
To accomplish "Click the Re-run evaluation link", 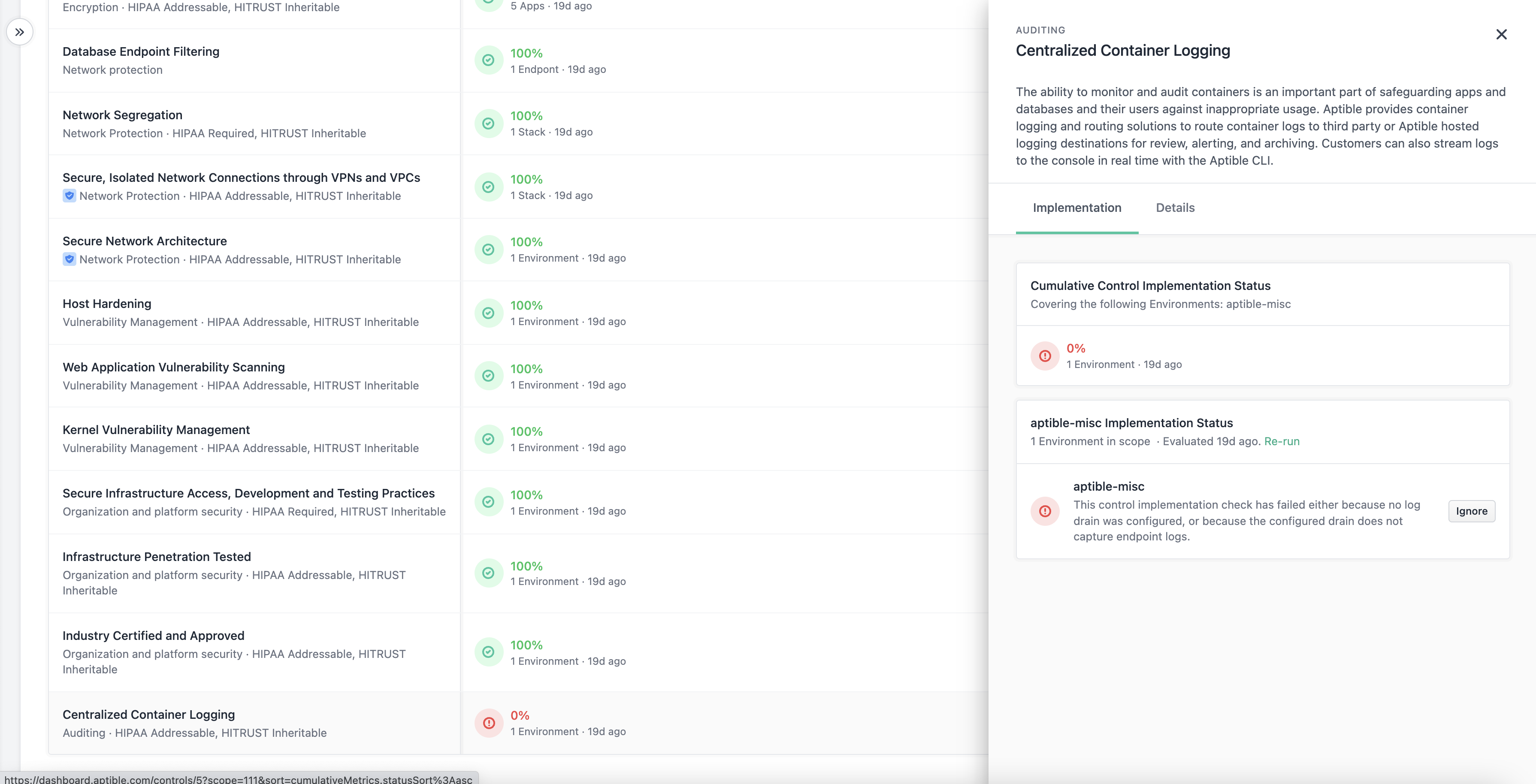I will tap(1282, 441).
